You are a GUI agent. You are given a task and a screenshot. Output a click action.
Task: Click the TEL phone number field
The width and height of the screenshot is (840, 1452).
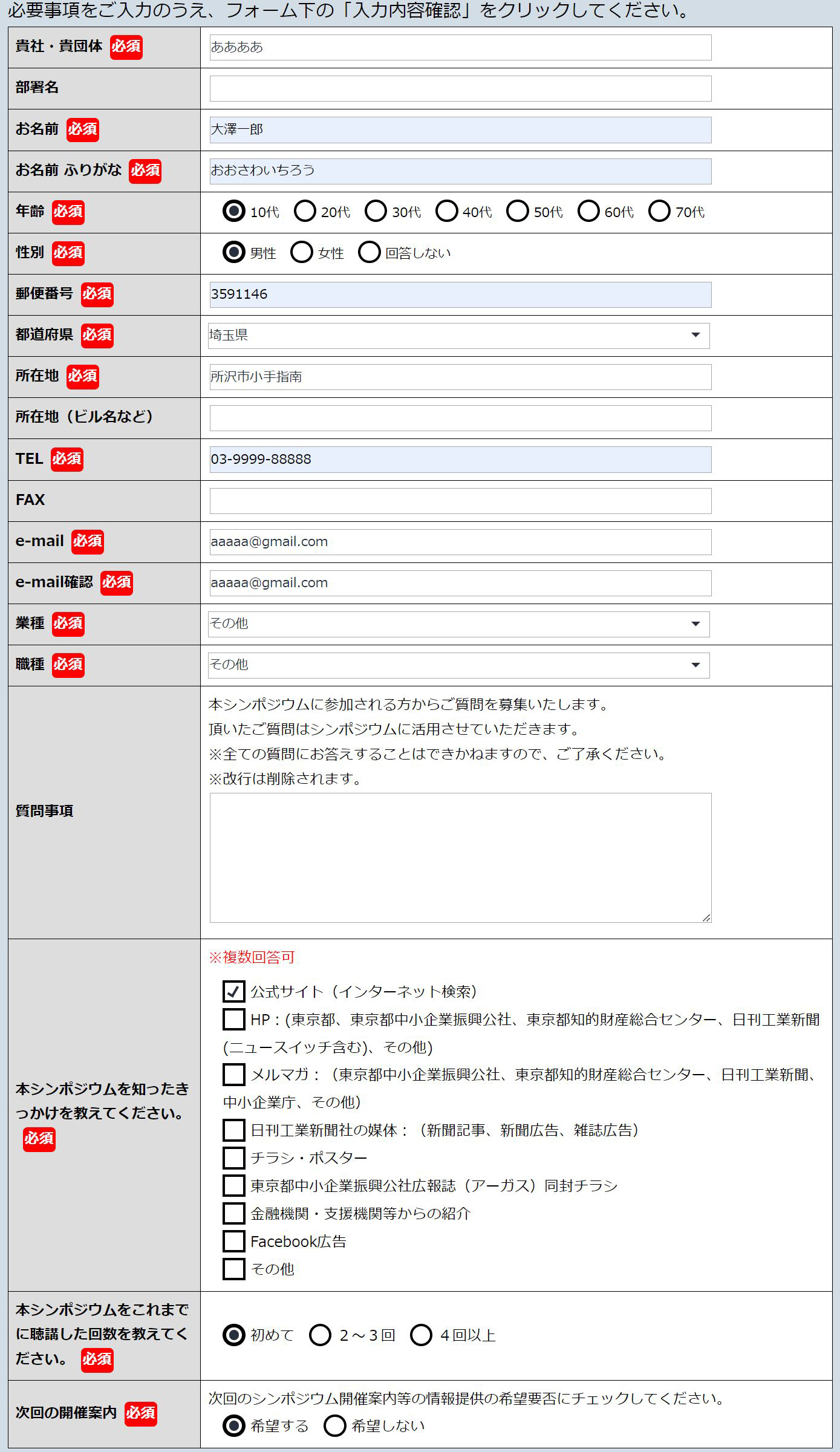click(460, 460)
